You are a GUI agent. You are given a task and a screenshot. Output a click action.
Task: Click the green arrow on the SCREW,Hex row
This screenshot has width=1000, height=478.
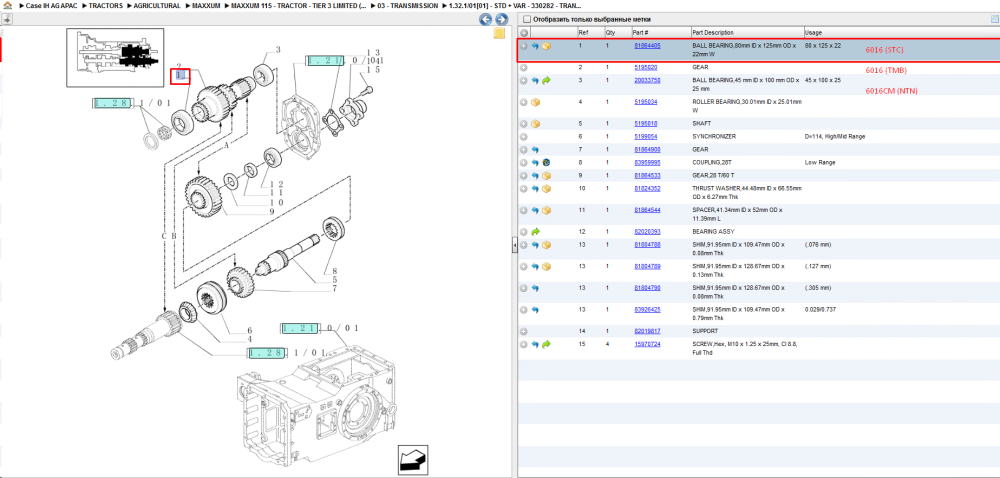click(547, 345)
